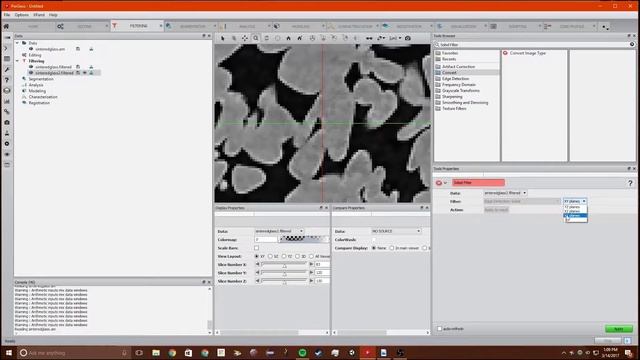Image resolution: width=640 pixels, height=360 pixels.
Task: Open File Explorer from the taskbar
Action: (156, 353)
